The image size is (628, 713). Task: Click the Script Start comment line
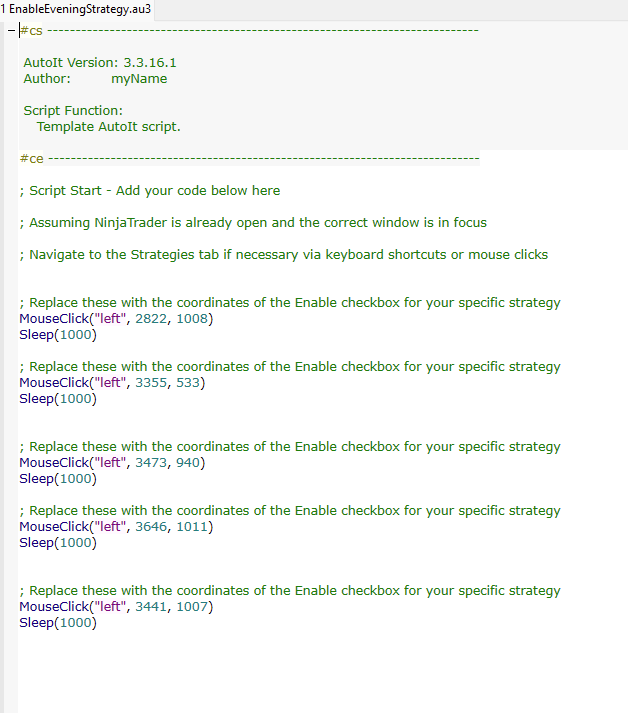pos(150,191)
